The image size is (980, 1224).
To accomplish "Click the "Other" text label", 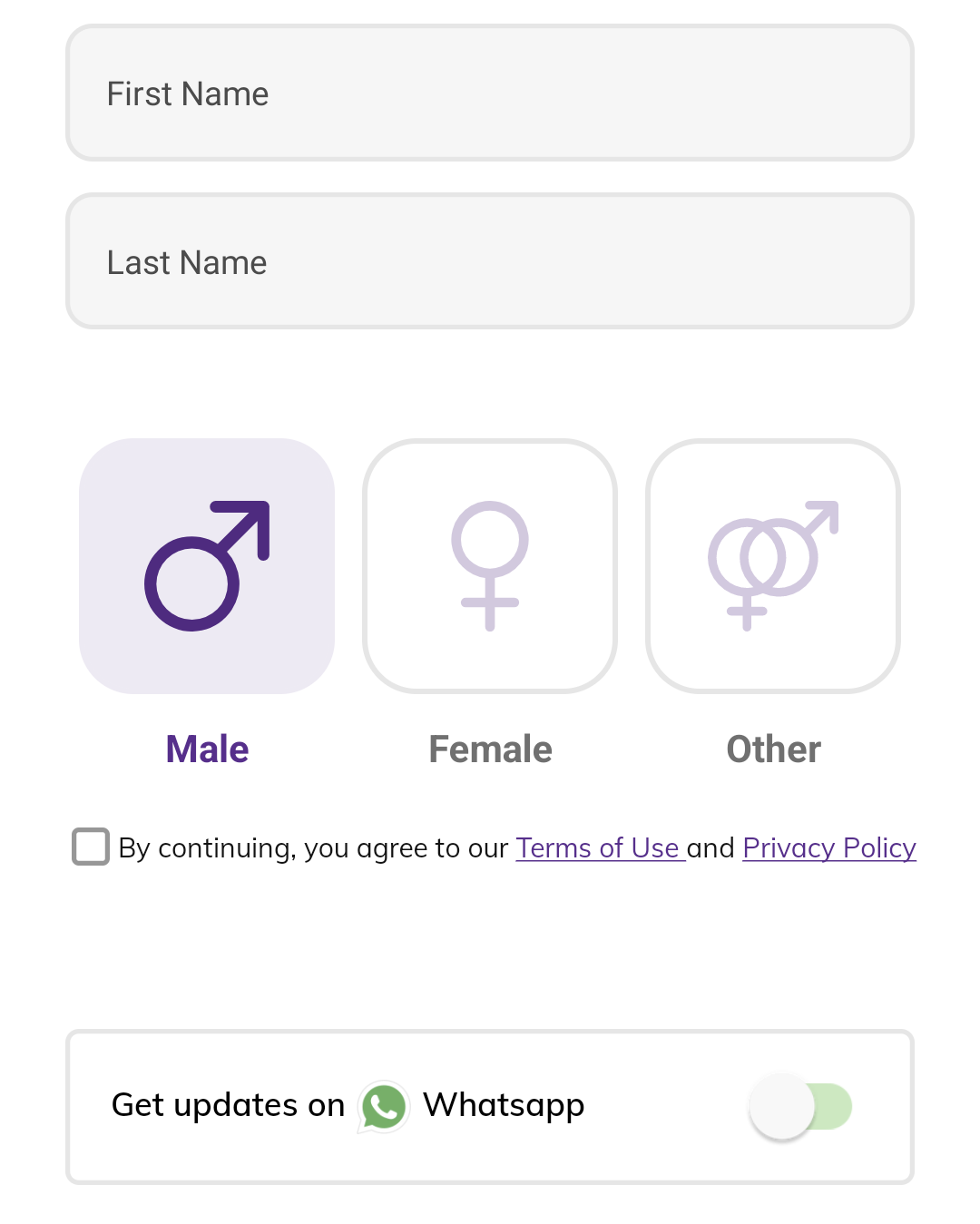I will click(773, 749).
